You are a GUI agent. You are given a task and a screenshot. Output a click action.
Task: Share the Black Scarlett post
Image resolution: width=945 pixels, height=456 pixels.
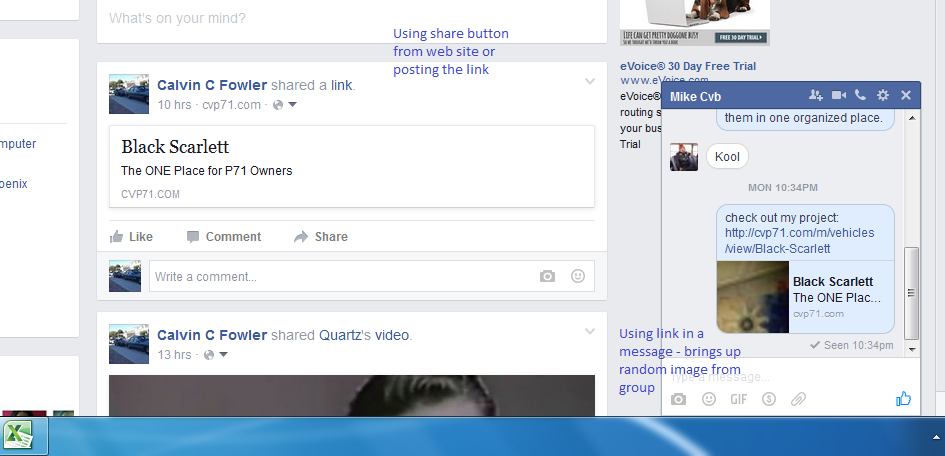(x=321, y=237)
